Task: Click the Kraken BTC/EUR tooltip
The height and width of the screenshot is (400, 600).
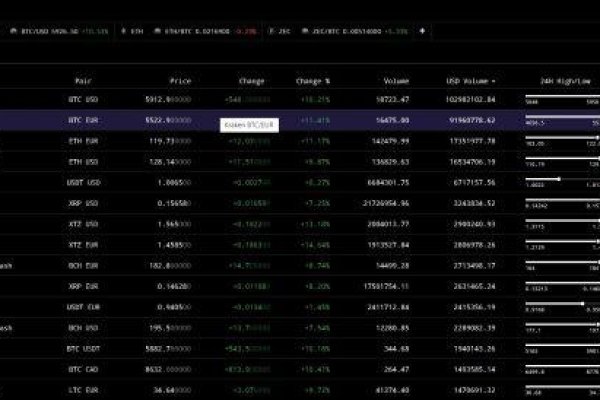Action: coord(247,124)
